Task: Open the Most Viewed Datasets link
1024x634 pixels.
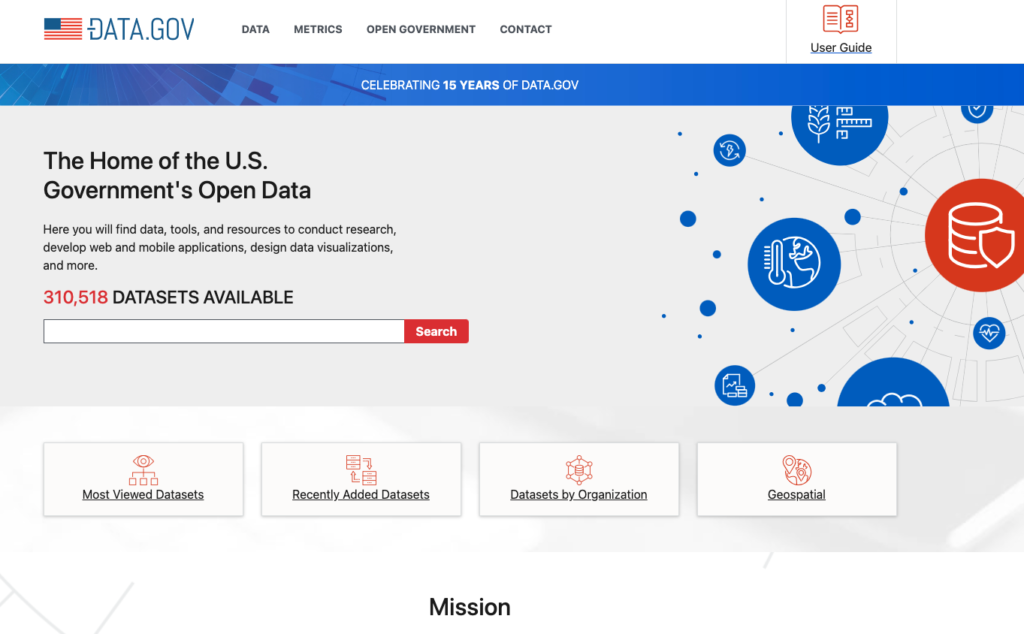Action: coord(143,495)
